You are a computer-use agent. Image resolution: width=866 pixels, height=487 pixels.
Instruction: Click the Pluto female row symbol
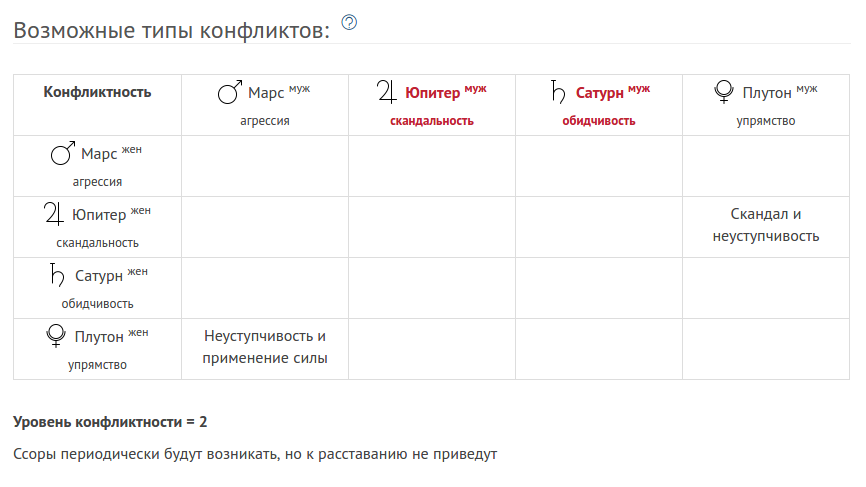point(56,336)
